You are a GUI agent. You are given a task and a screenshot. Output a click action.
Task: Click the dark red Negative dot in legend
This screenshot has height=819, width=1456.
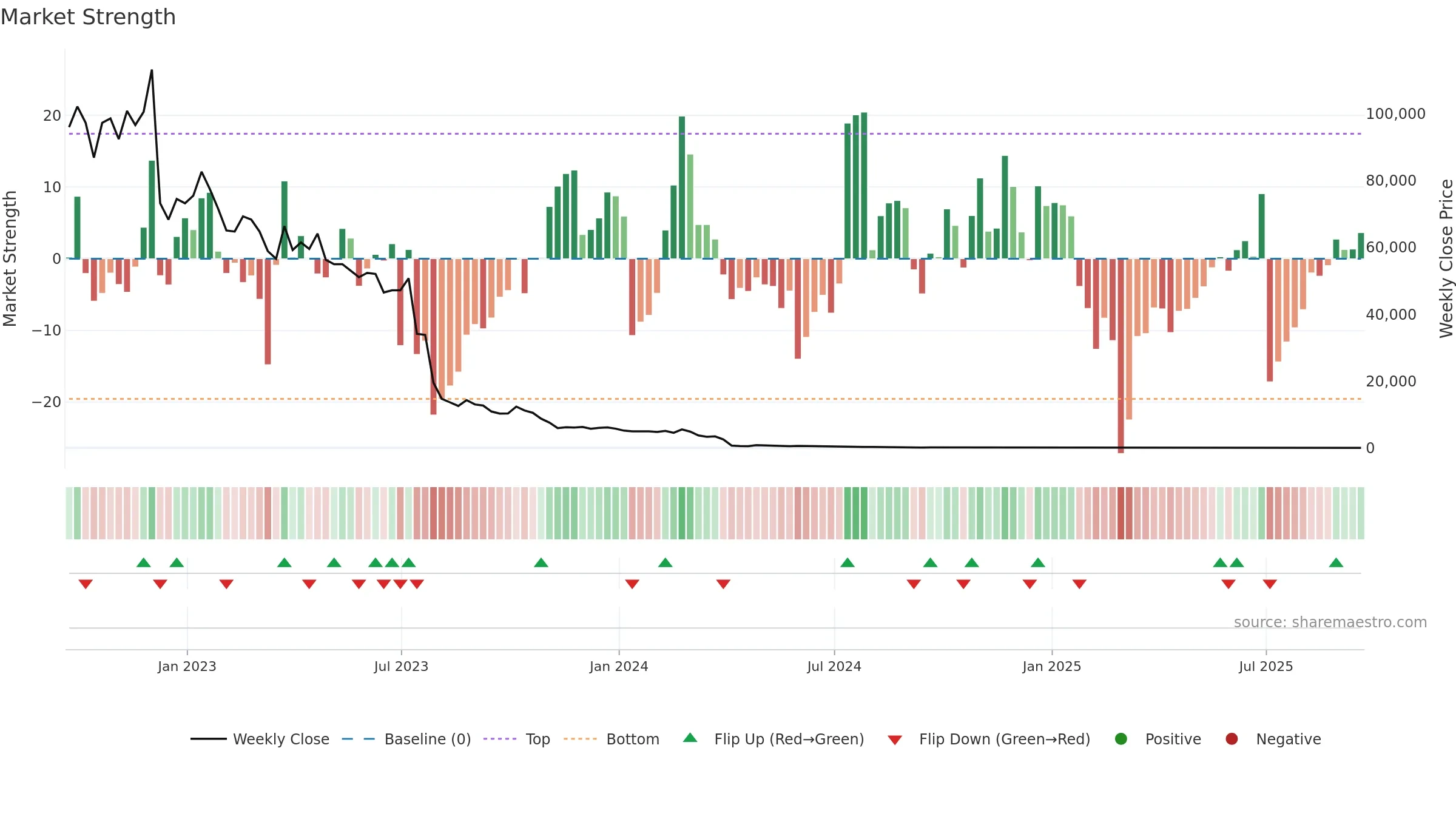(x=1232, y=739)
